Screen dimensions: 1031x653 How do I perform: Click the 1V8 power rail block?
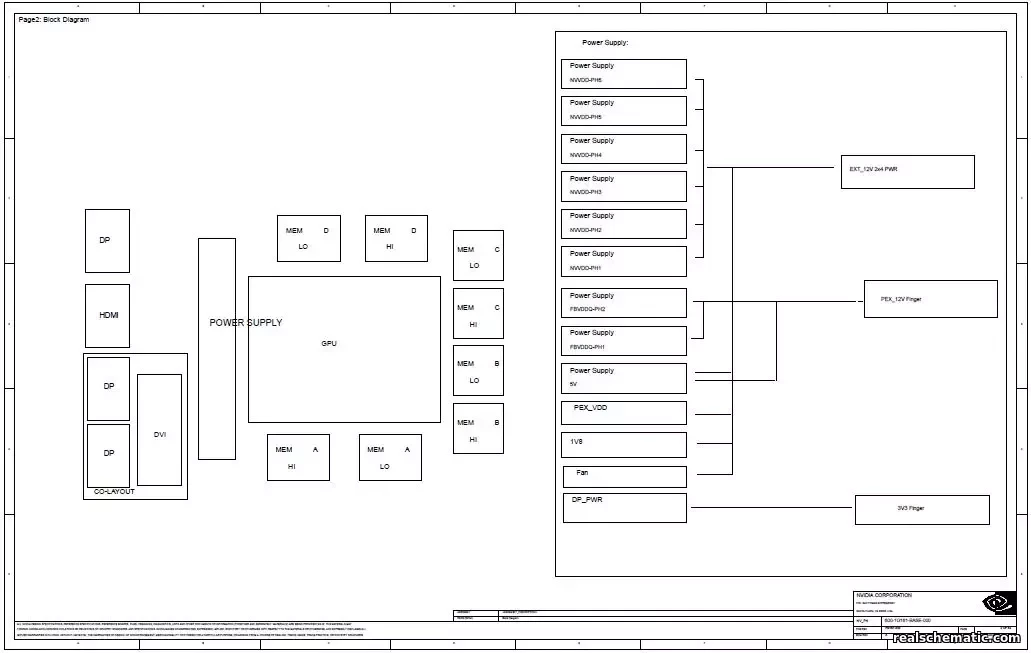point(623,444)
